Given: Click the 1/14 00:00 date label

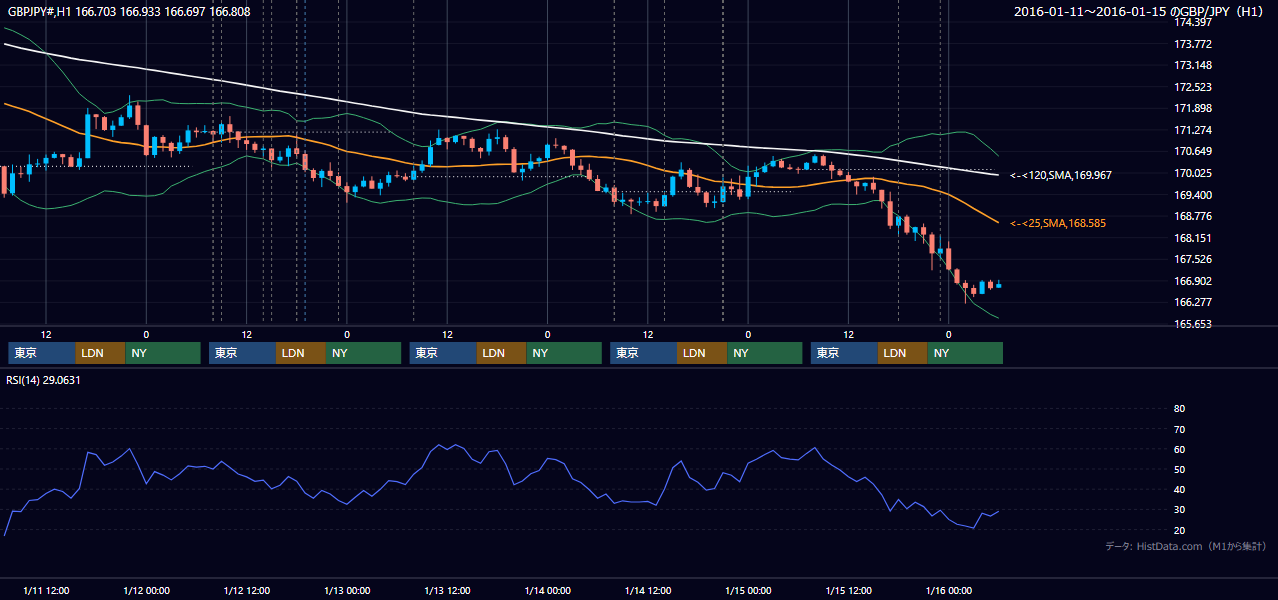Looking at the screenshot, I should click(547, 590).
